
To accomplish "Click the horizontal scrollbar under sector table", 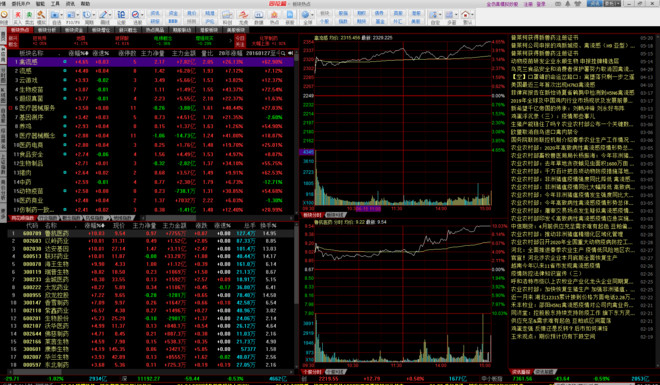I will point(217,218).
